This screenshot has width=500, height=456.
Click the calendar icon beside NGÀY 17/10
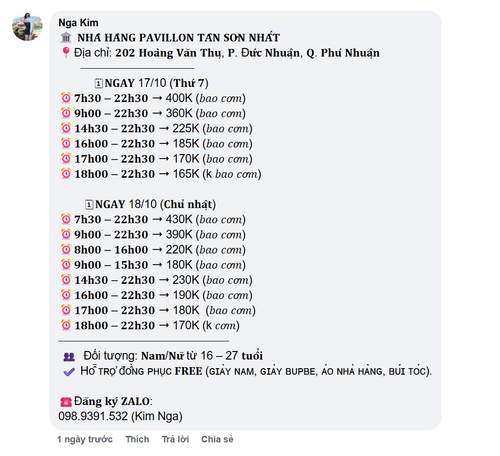(99, 83)
